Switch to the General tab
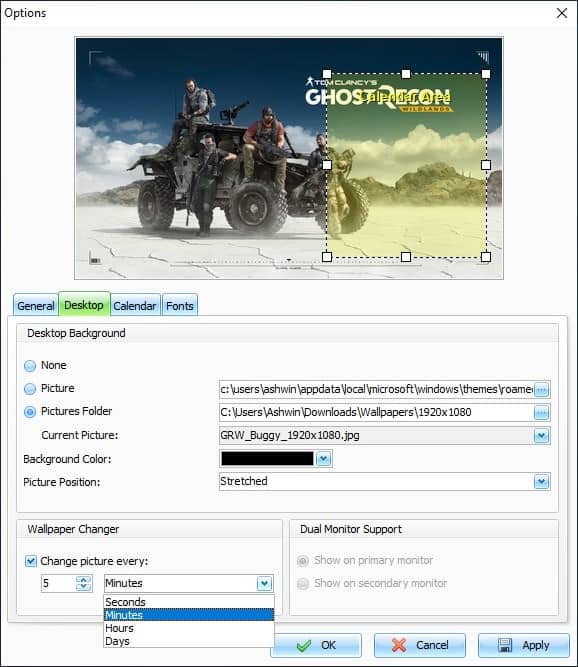The height and width of the screenshot is (667, 578). 36,305
